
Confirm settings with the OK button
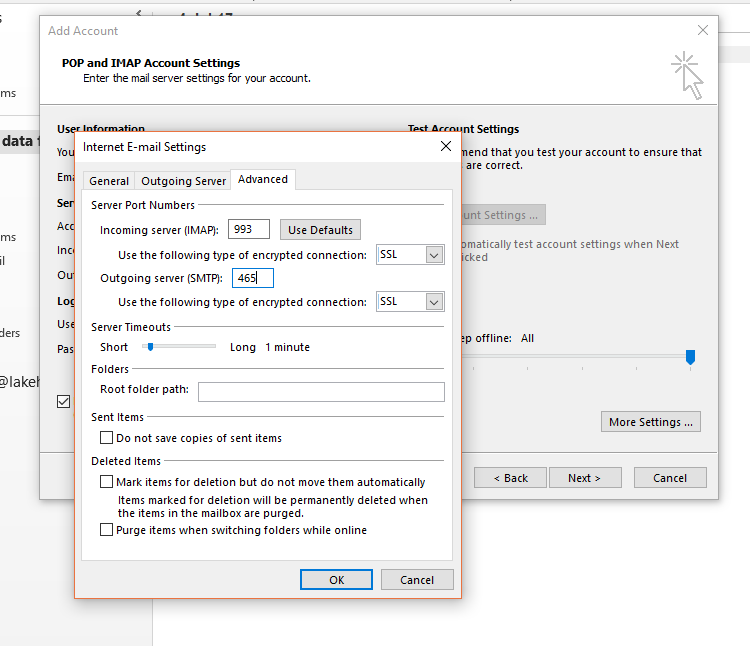[x=336, y=580]
